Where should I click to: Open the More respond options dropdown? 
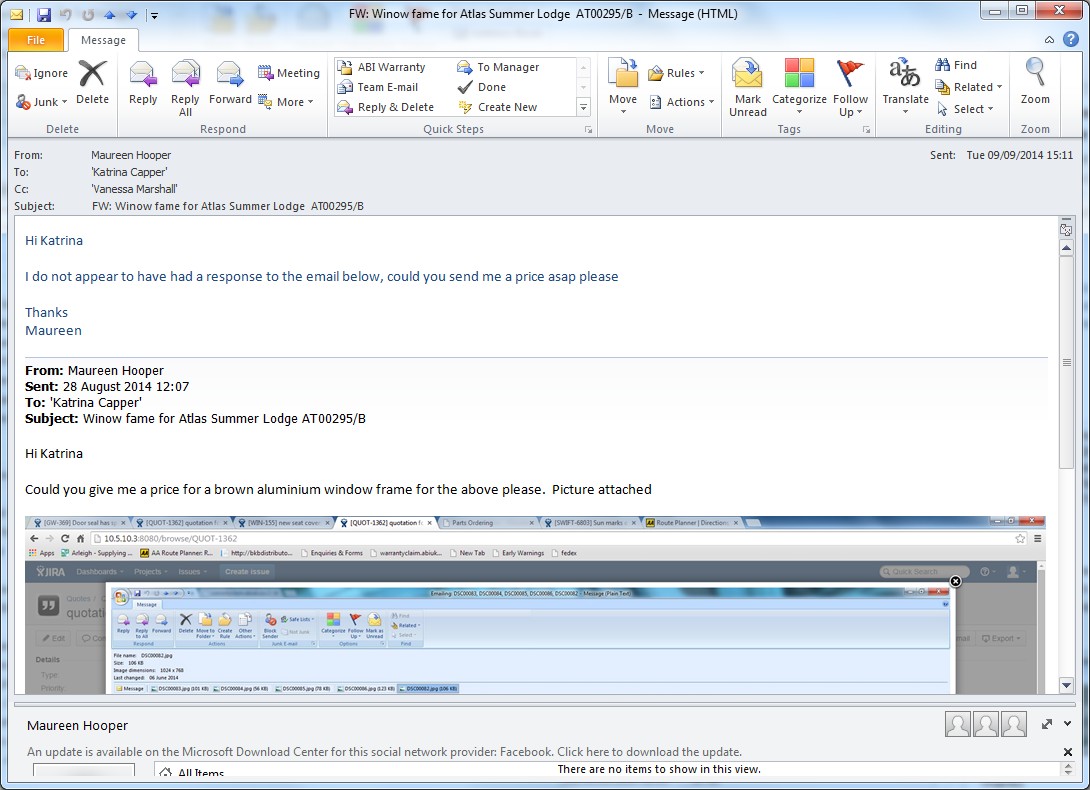286,102
